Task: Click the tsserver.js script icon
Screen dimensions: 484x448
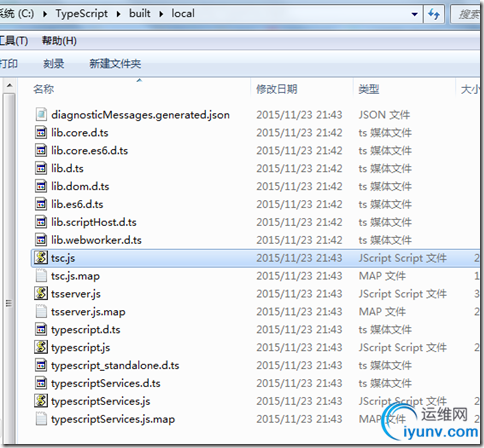Action: 41,294
